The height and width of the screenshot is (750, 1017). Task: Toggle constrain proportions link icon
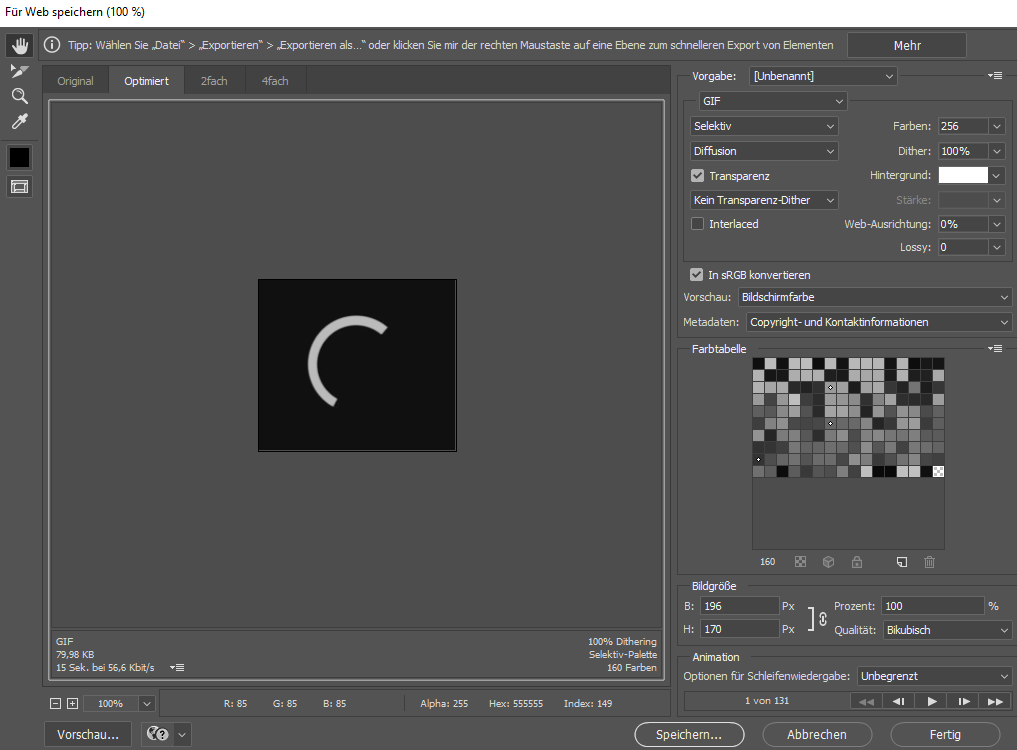click(822, 619)
